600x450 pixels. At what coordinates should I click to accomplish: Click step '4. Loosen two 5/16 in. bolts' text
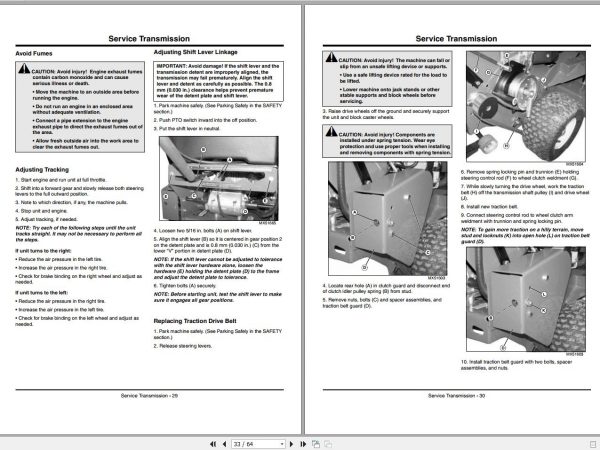point(203,231)
